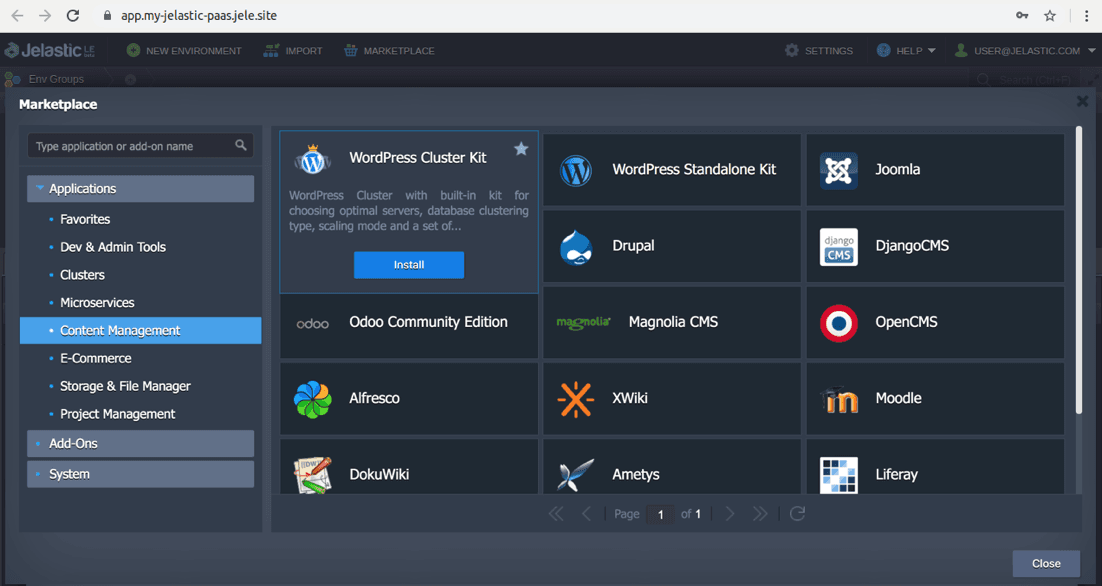This screenshot has height=586, width=1102.
Task: Open the browser three-dot menu
Action: 1087,15
